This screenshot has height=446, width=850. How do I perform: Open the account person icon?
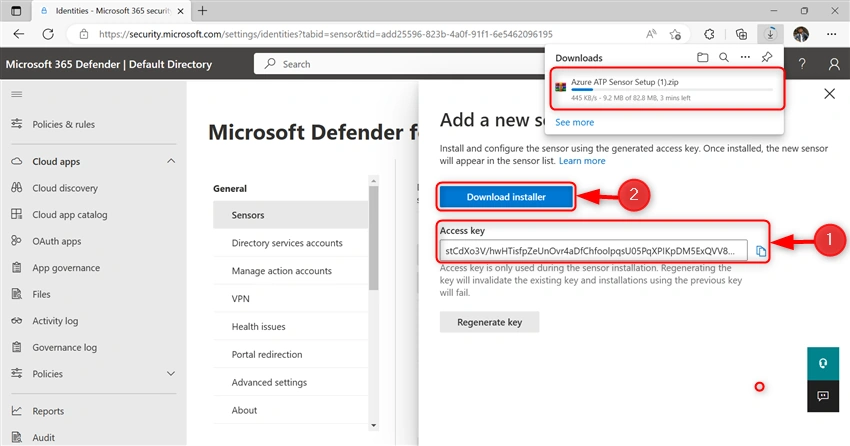[834, 64]
